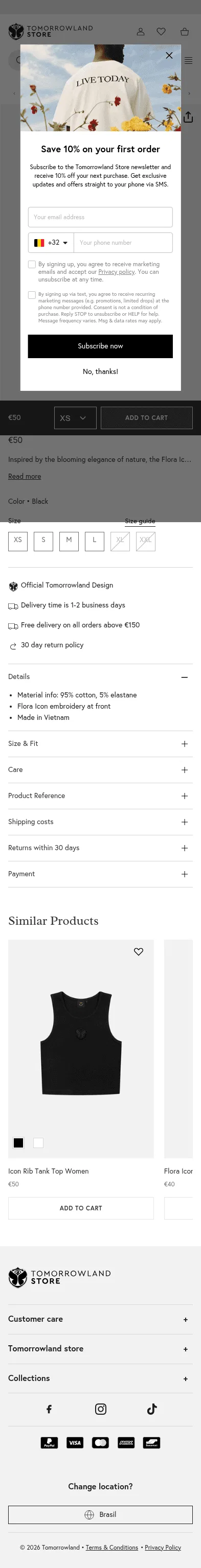Screen dimensions: 201x1568
Task: Open the account profile icon
Action: [x=141, y=32]
